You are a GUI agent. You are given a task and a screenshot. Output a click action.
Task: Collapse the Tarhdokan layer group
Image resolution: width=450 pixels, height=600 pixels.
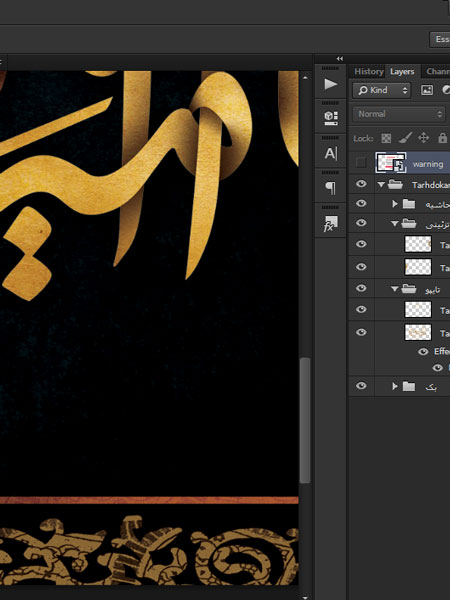pyautogui.click(x=381, y=184)
